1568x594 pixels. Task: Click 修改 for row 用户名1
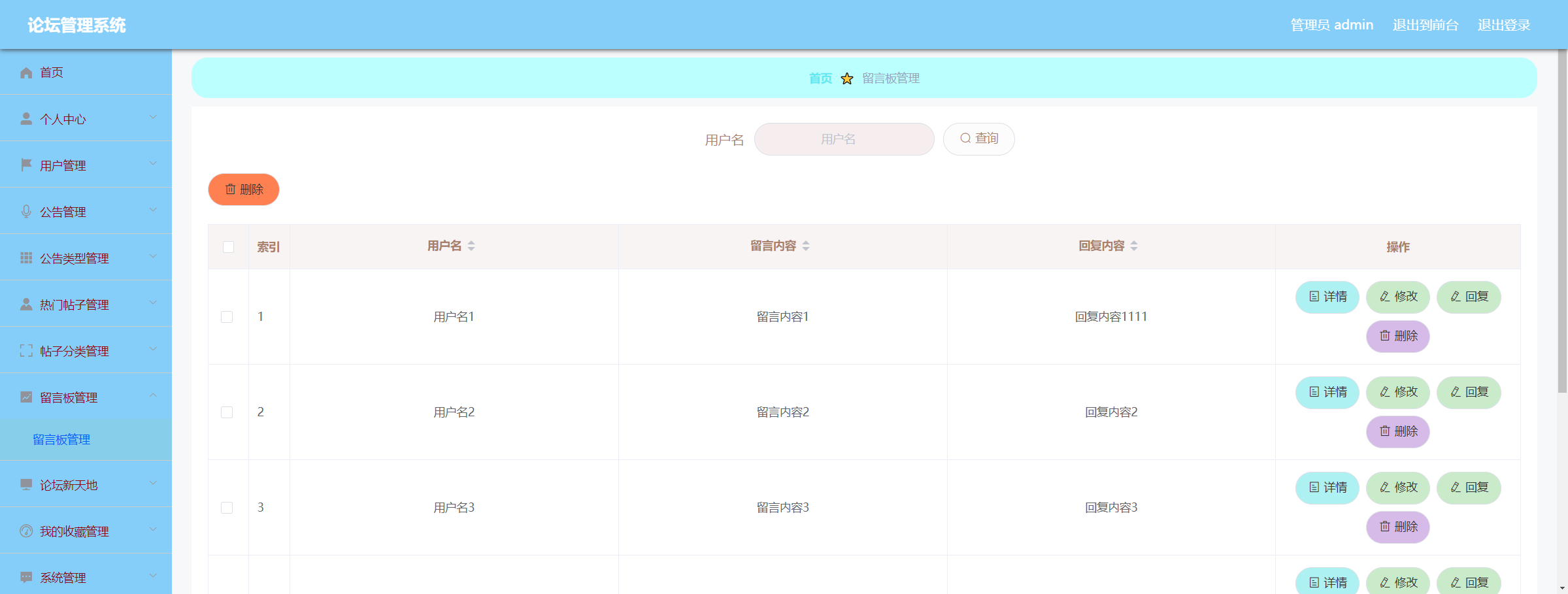pyautogui.click(x=1398, y=297)
